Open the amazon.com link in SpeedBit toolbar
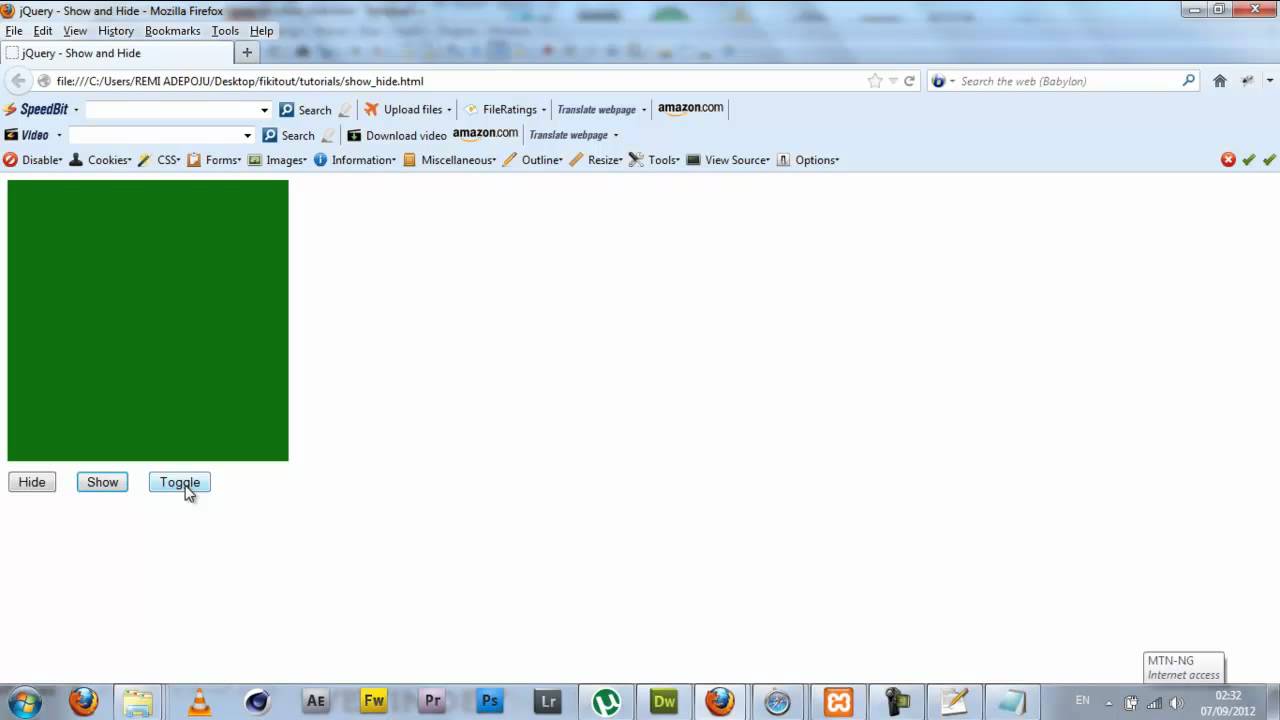The height and width of the screenshot is (720, 1280). pos(690,108)
